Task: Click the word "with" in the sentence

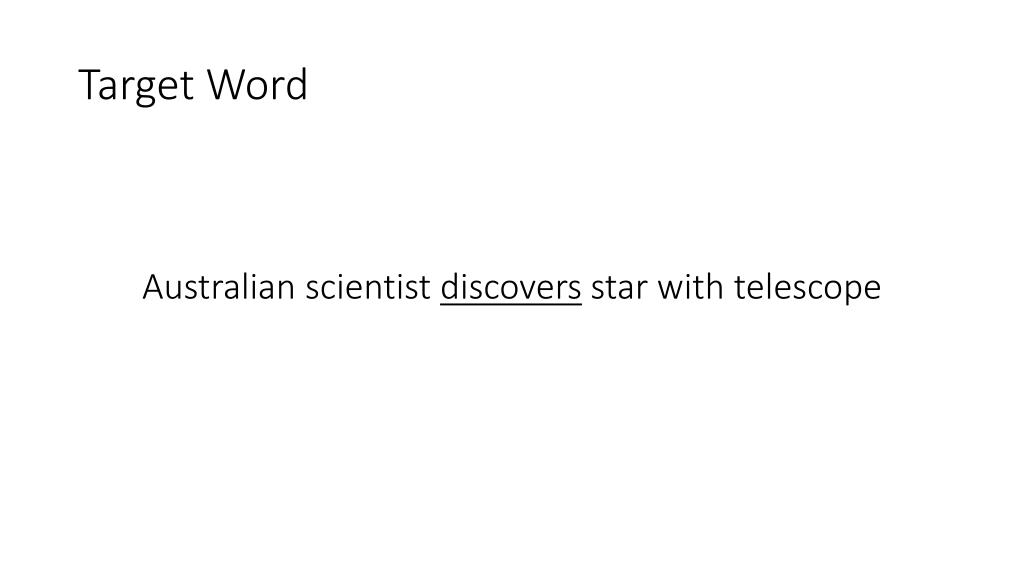Action: click(690, 287)
